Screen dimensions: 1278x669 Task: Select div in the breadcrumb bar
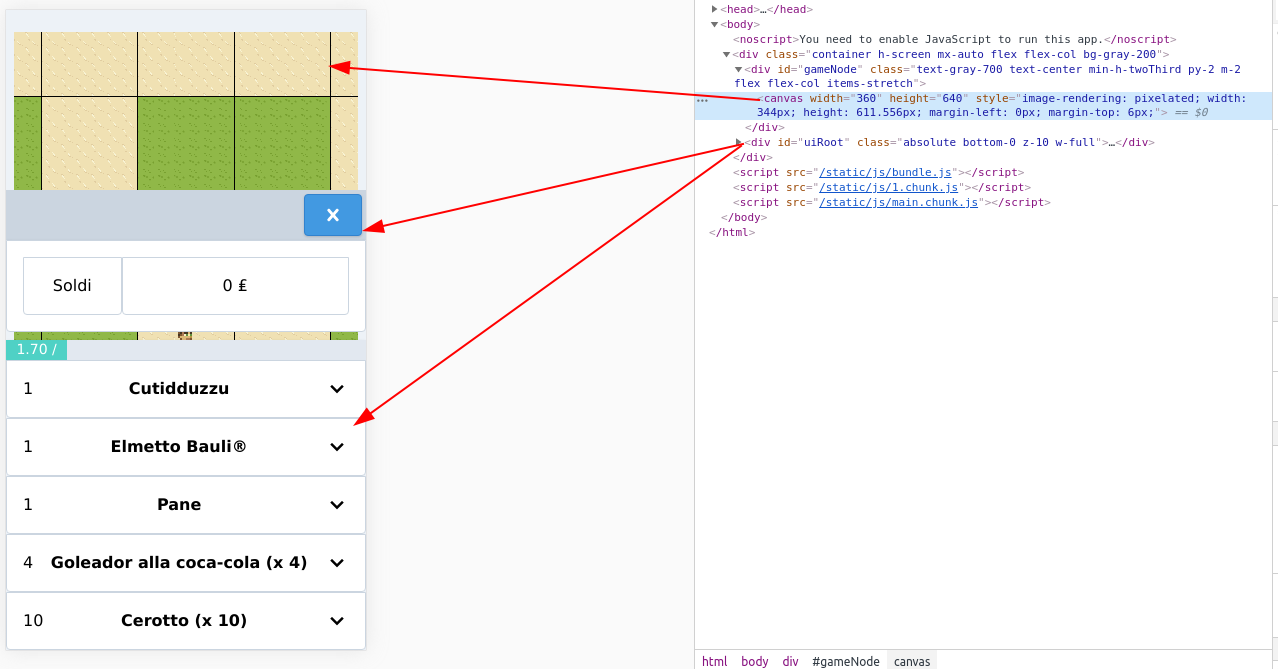(790, 661)
